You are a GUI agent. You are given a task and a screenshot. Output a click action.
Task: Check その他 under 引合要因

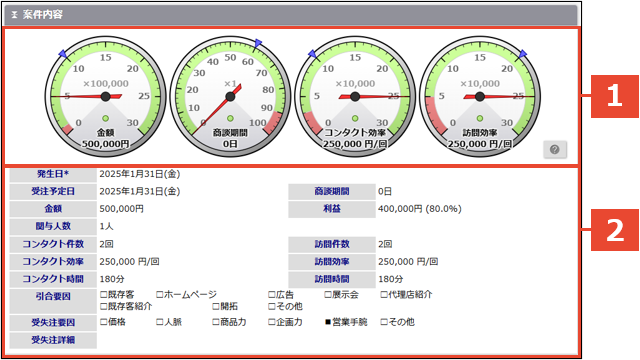(271, 306)
